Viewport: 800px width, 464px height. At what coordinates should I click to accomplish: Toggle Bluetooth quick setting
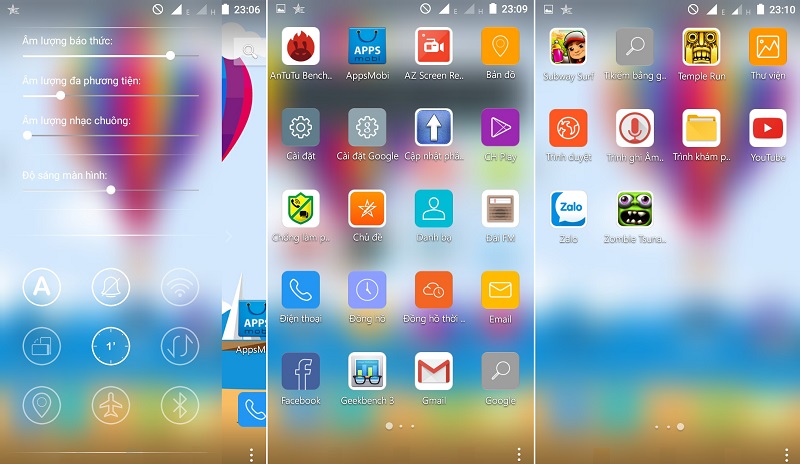pos(180,405)
